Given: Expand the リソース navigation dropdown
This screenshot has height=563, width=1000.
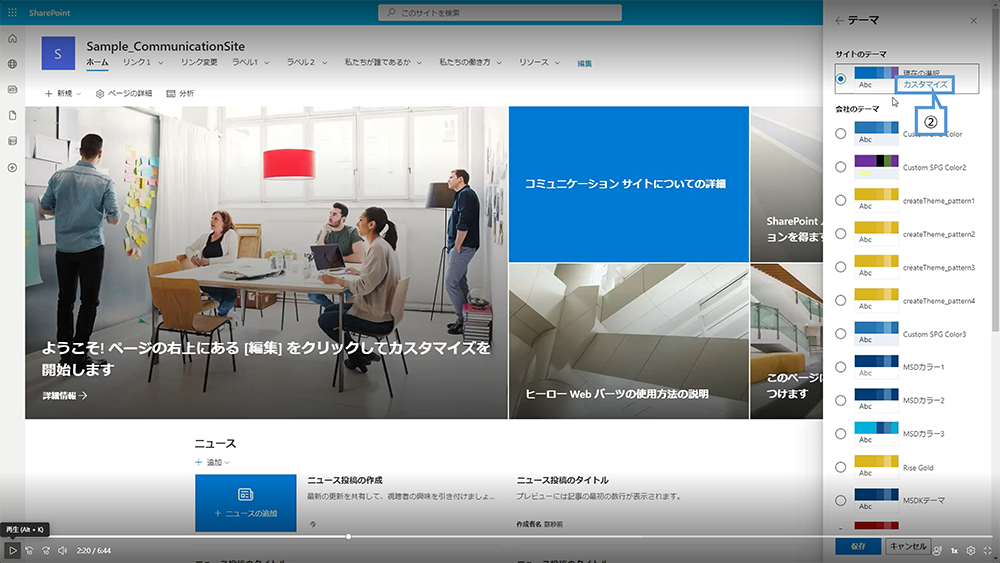Looking at the screenshot, I should click(x=557, y=63).
